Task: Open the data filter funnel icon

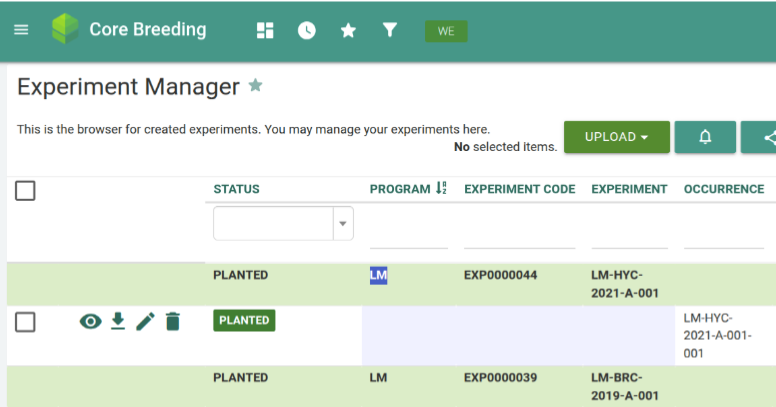Action: click(390, 30)
